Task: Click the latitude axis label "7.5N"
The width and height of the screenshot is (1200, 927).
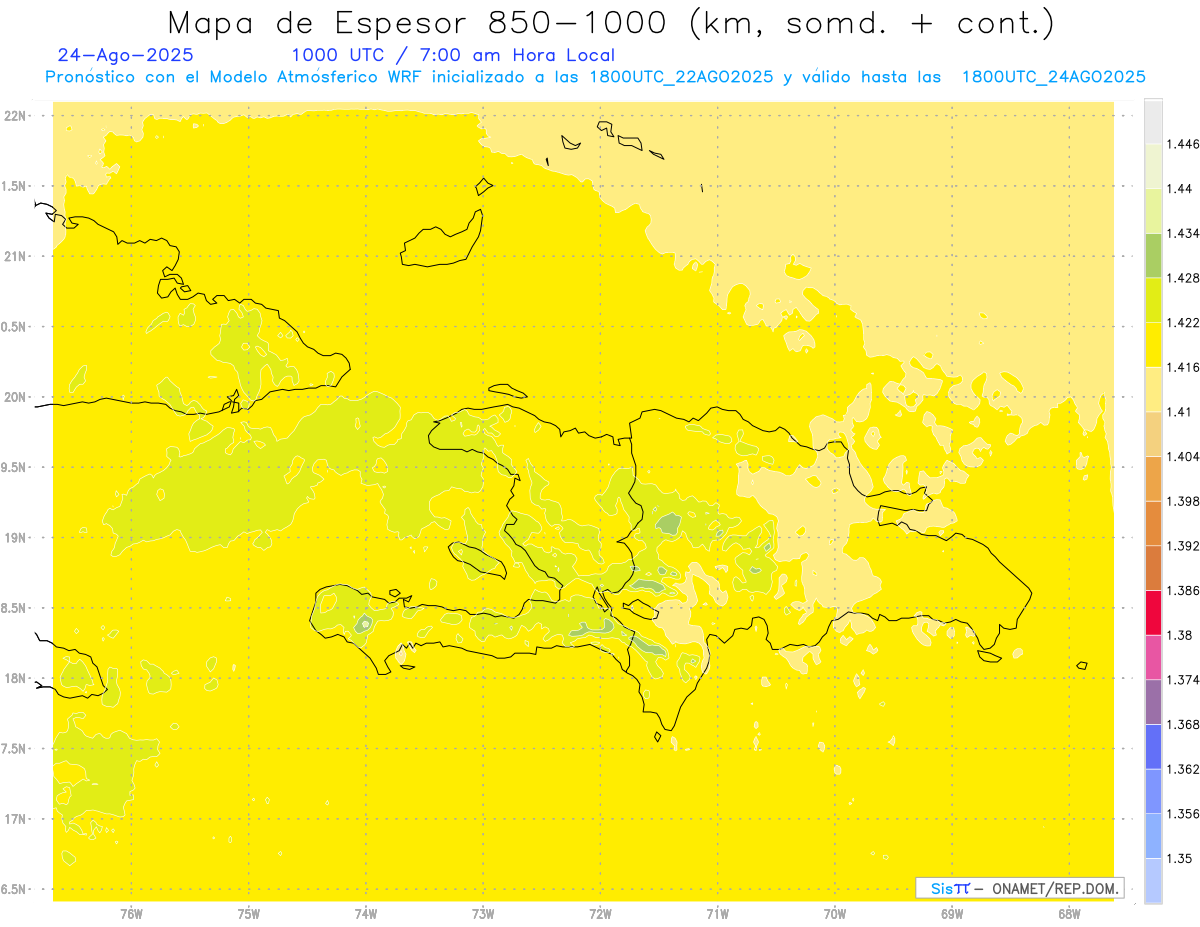Action: (x=15, y=749)
